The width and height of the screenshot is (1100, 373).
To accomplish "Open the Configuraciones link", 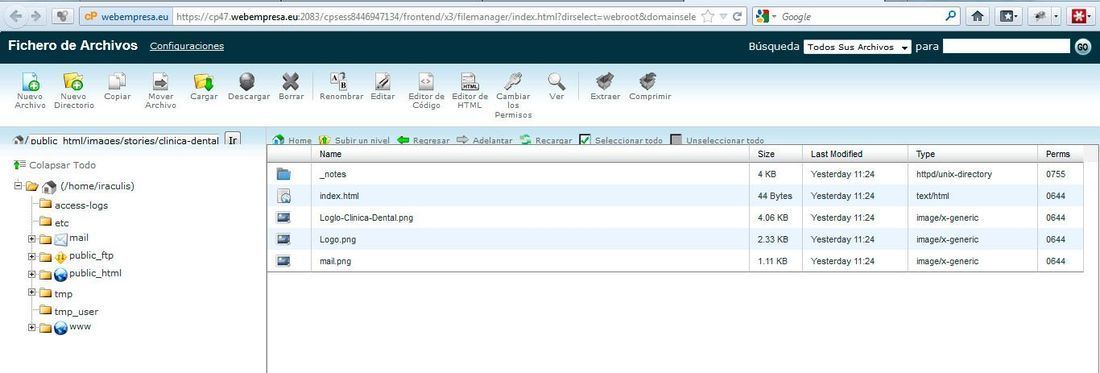I will (x=187, y=46).
